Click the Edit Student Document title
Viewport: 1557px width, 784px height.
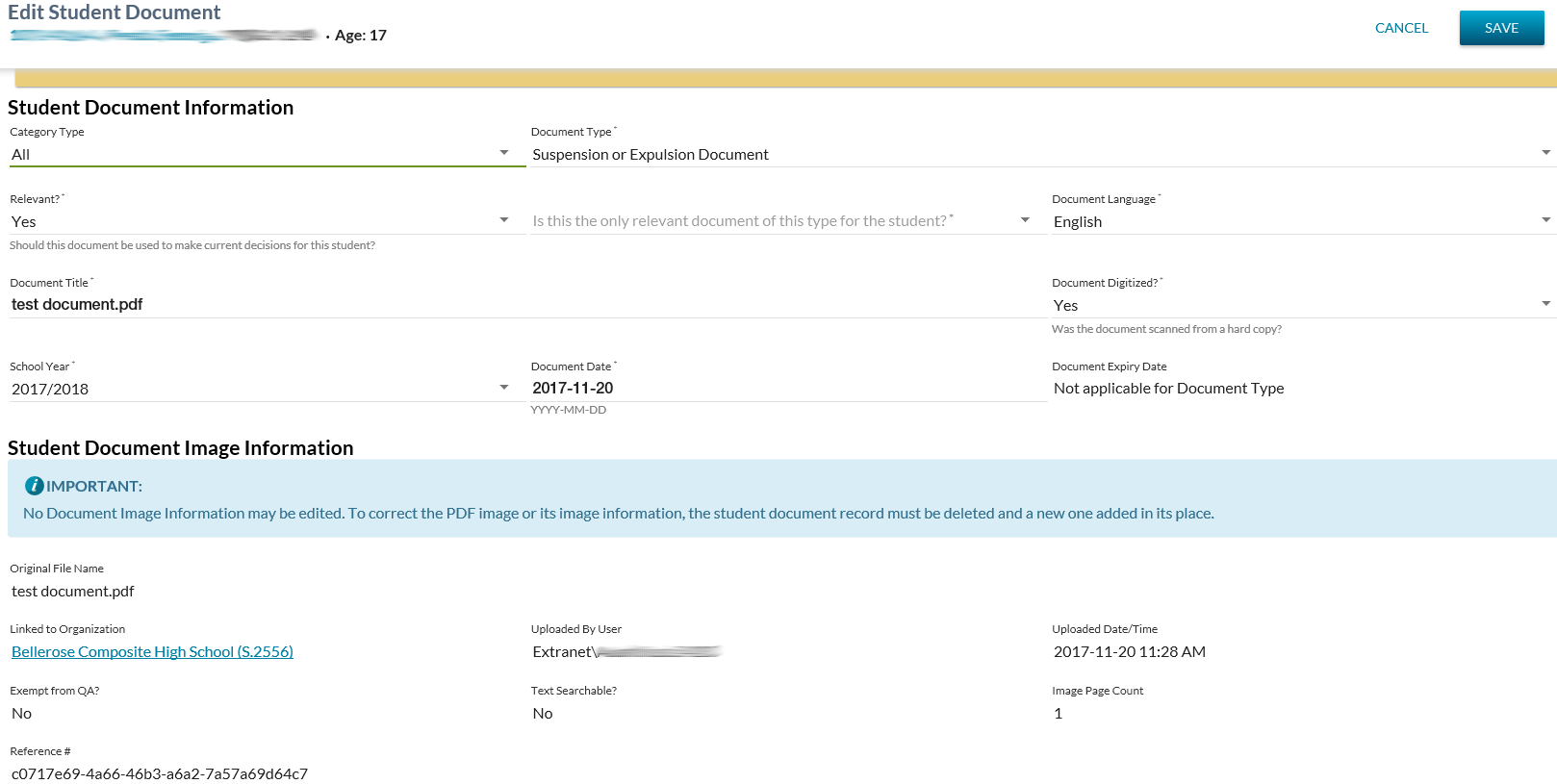point(115,13)
